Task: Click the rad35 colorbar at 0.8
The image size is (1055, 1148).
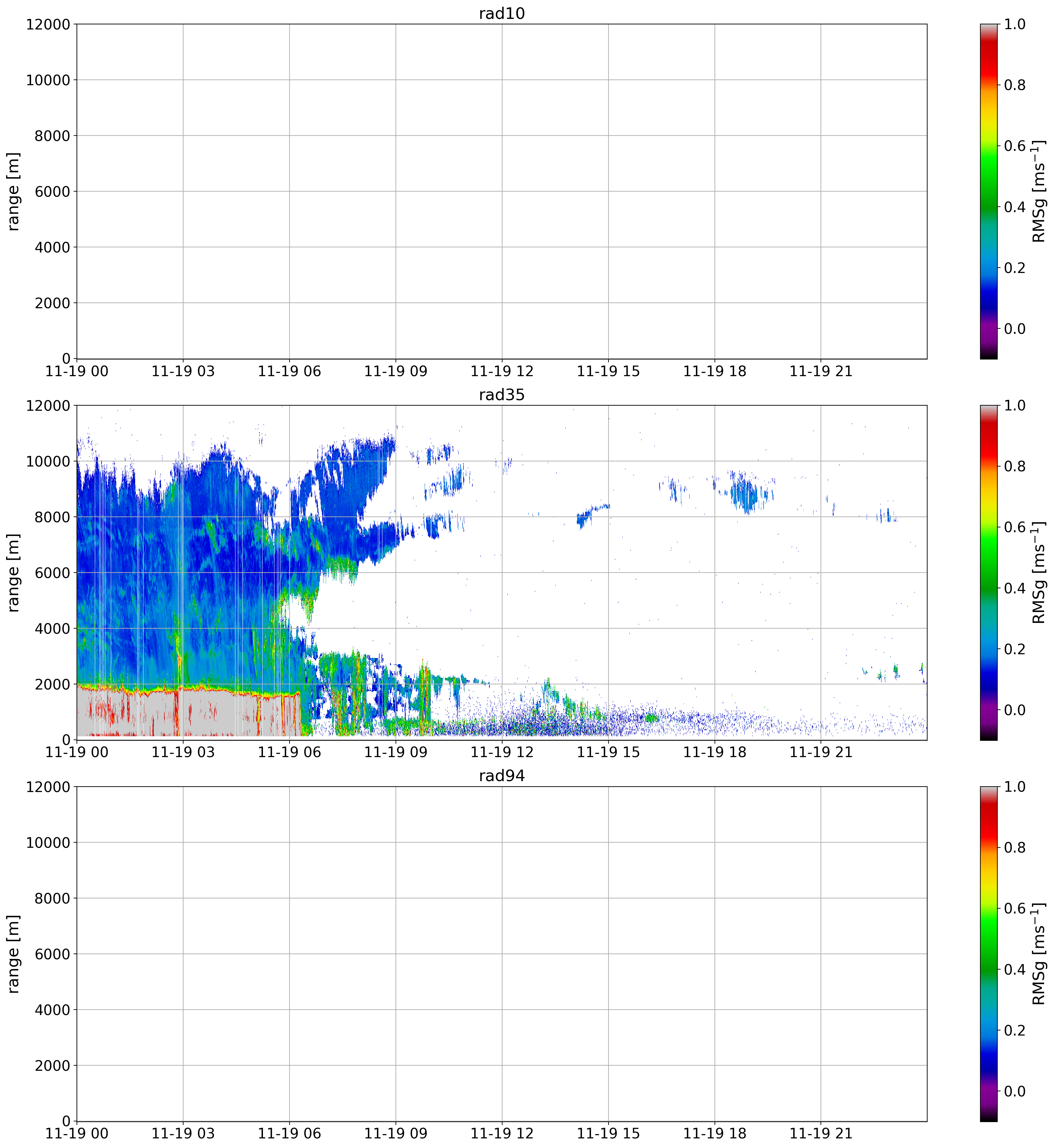Action: (989, 466)
